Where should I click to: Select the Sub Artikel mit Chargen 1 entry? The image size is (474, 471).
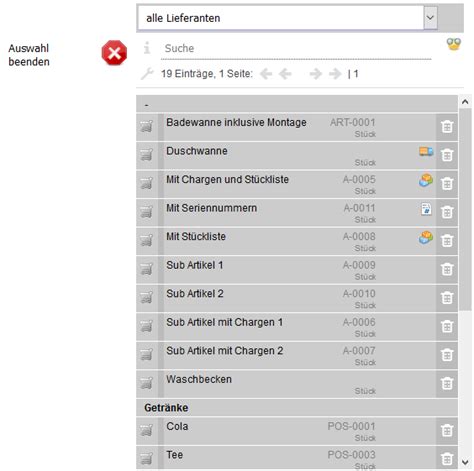point(297,327)
